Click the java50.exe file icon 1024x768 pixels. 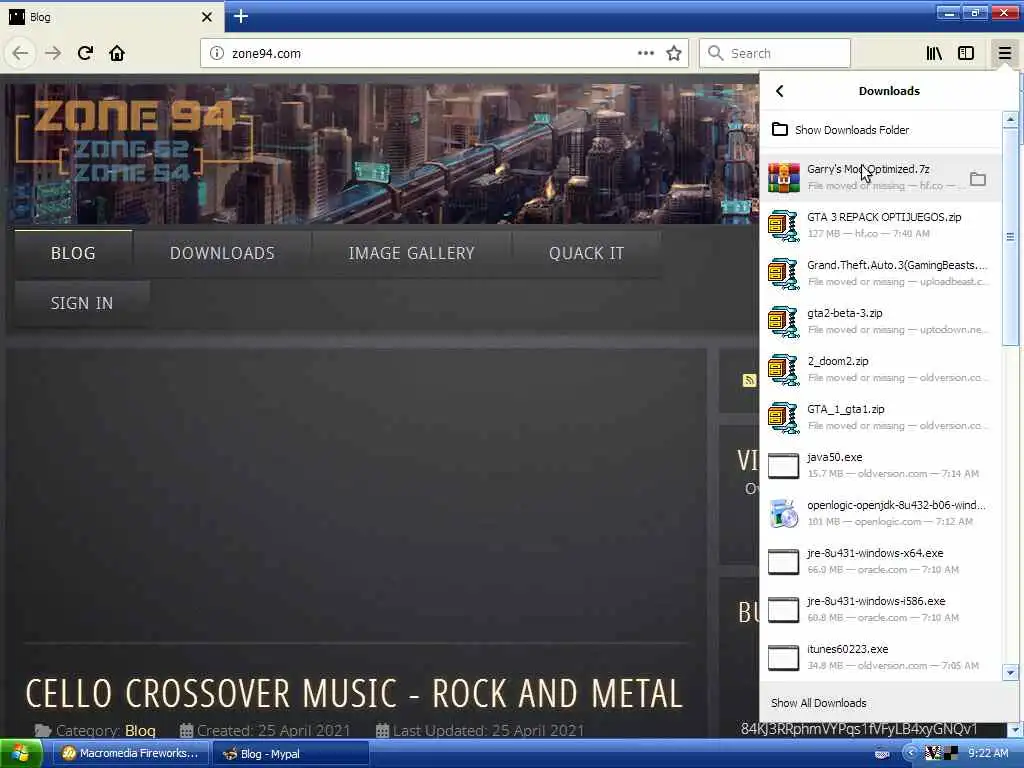click(x=784, y=466)
